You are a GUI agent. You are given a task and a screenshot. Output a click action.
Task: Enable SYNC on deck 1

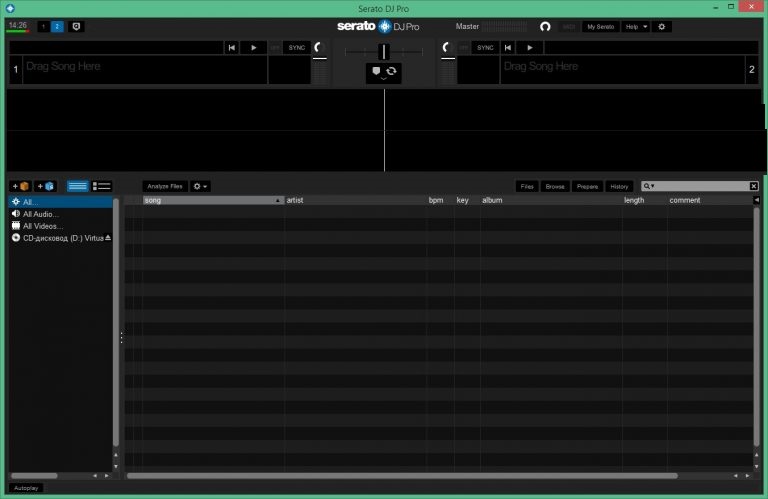point(296,48)
